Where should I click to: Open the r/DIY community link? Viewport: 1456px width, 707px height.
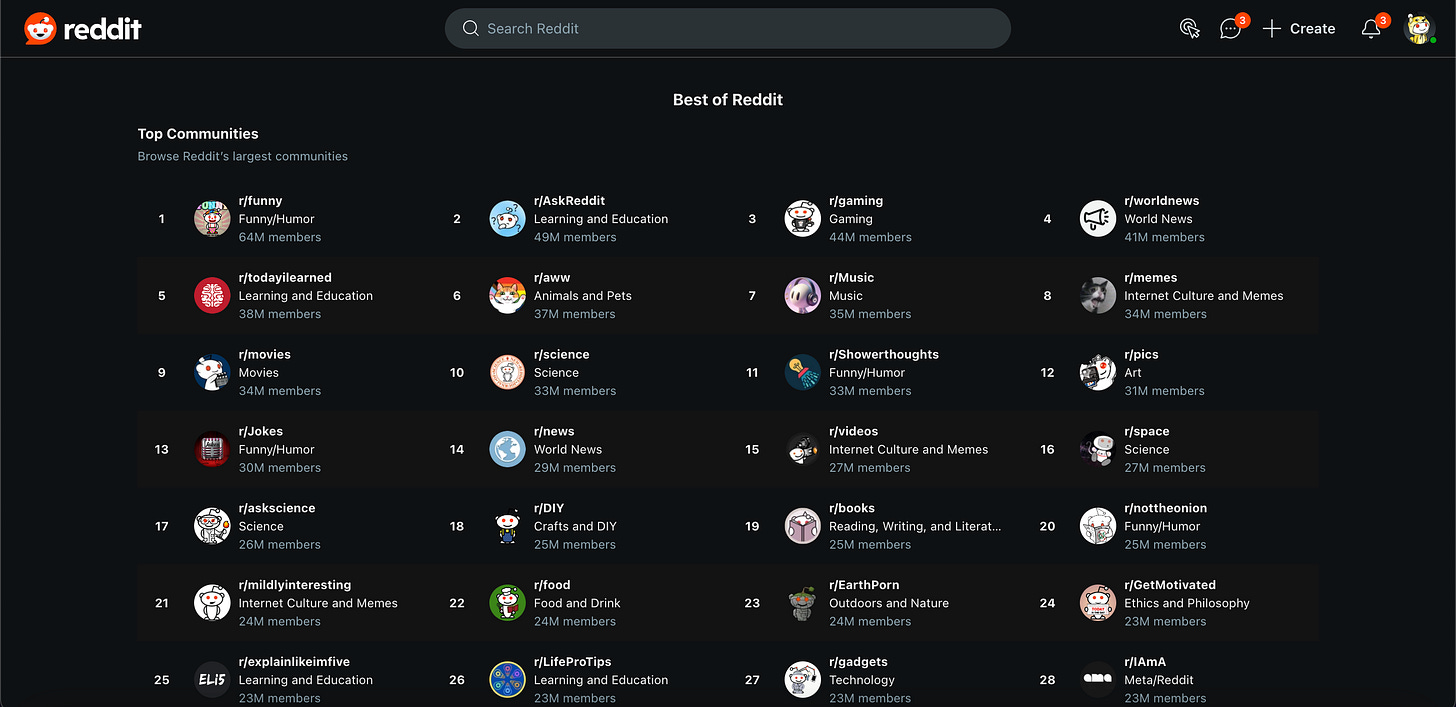549,509
